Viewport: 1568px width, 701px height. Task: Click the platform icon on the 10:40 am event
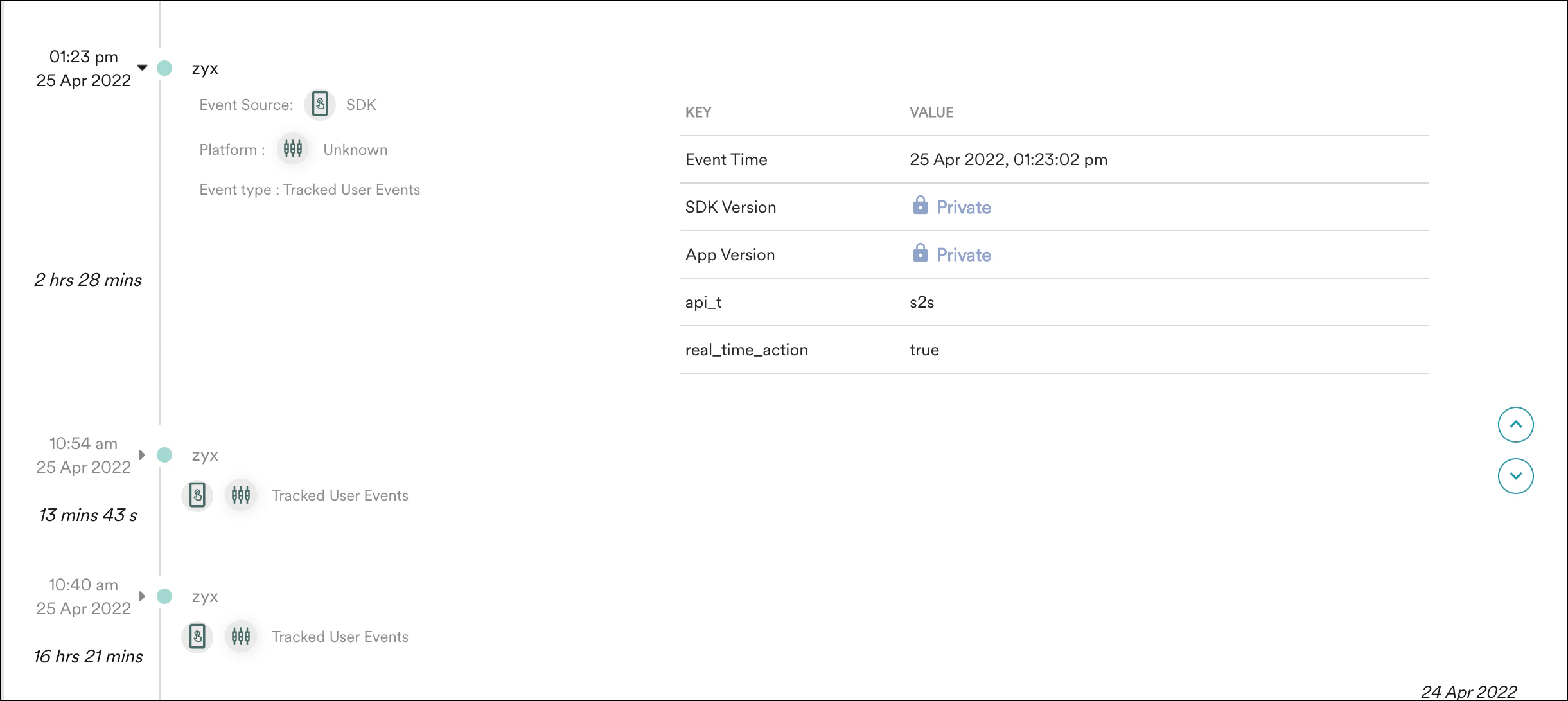click(241, 636)
